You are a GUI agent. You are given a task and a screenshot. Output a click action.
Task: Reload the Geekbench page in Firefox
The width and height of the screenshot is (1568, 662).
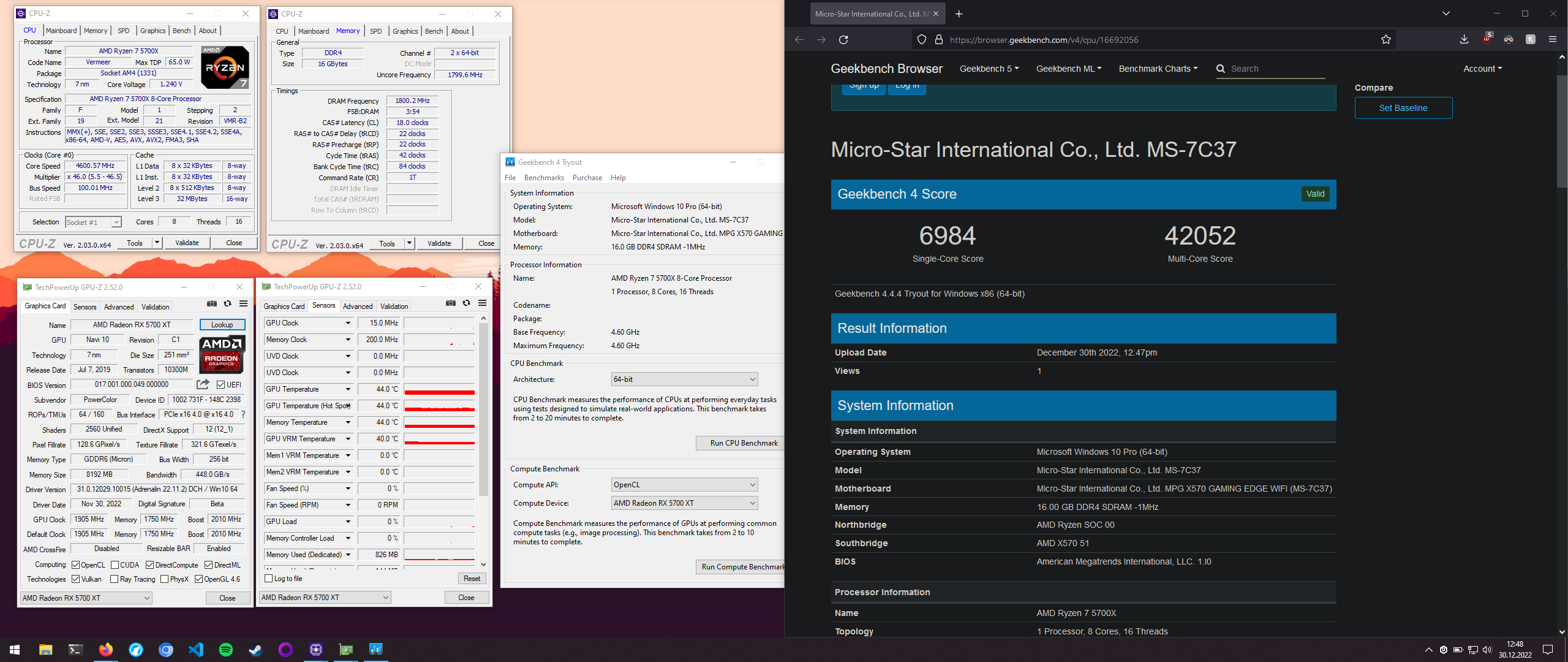[x=843, y=40]
